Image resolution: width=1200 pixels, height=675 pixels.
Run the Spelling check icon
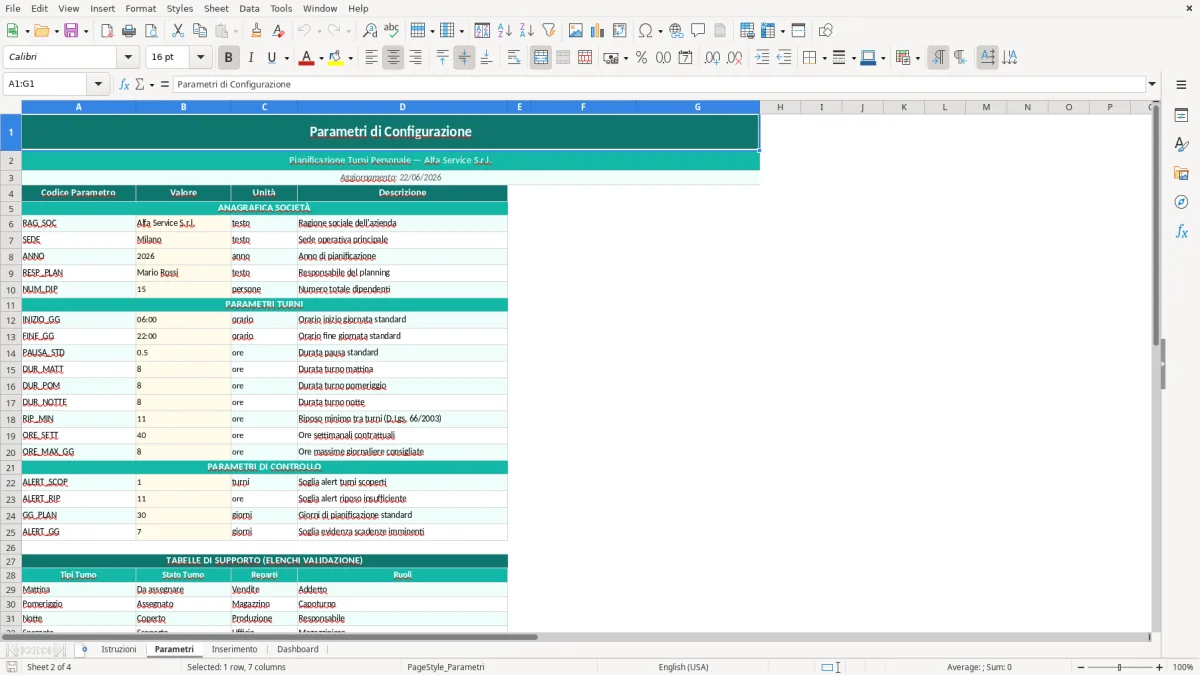click(391, 31)
